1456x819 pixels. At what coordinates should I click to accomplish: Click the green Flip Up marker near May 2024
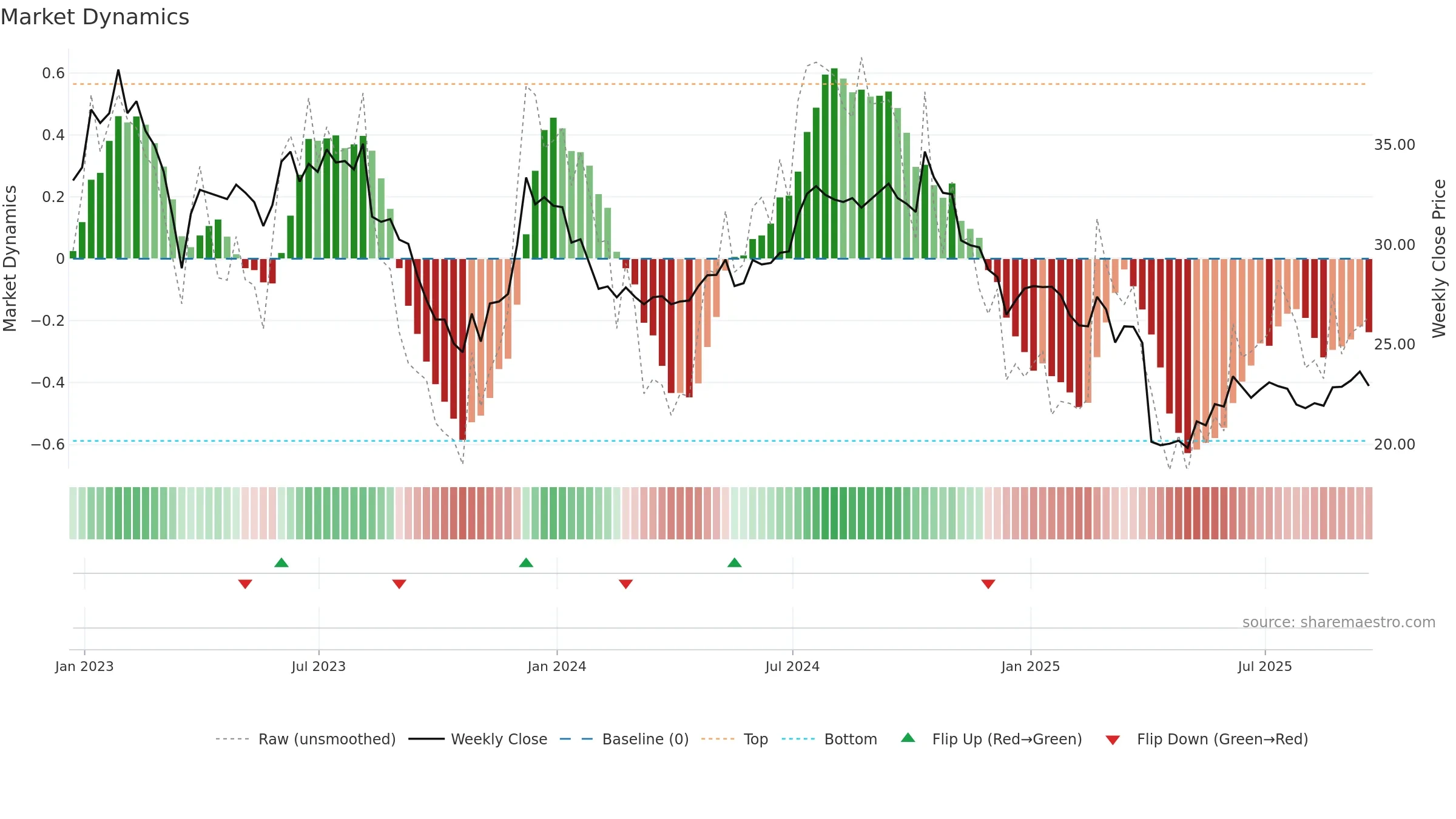[x=734, y=562]
